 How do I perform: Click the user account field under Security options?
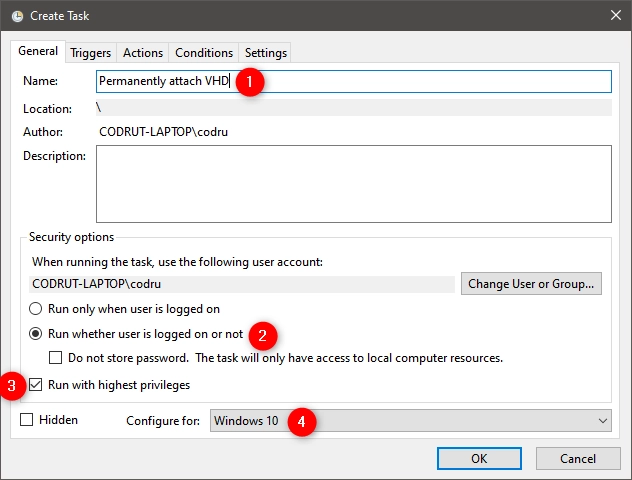[x=242, y=284]
